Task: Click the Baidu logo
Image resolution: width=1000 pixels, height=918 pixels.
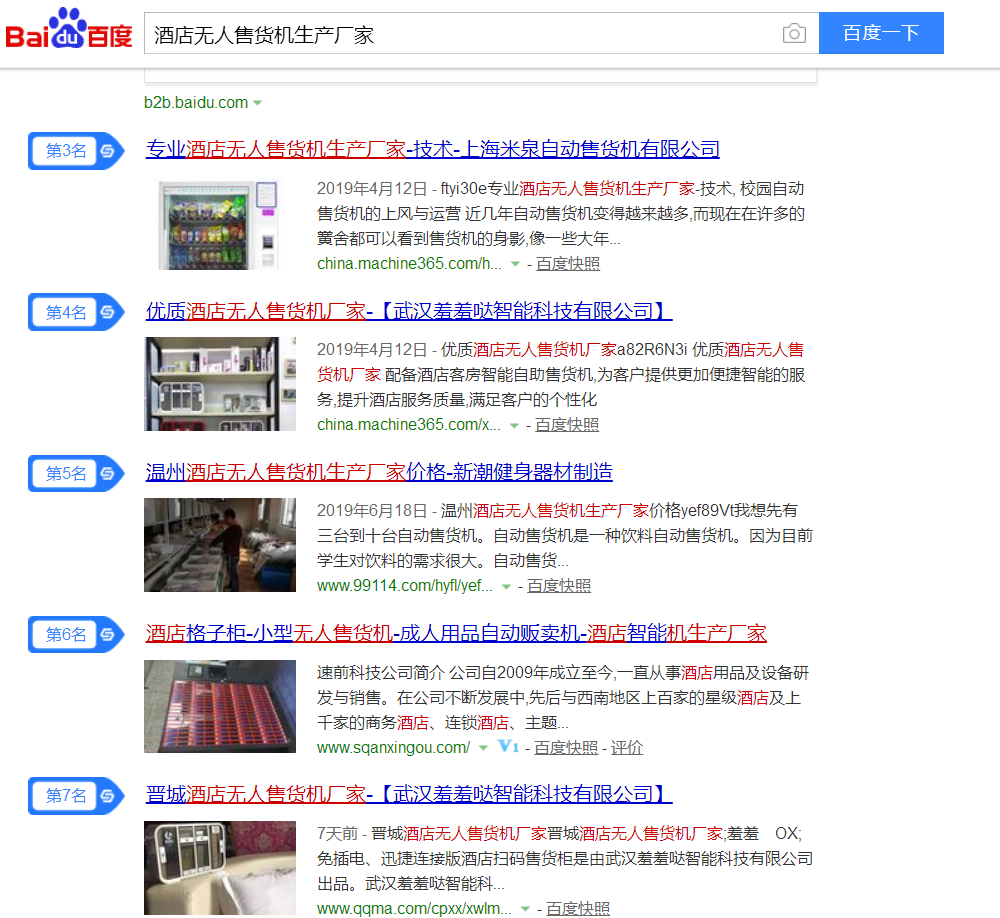Action: tap(69, 29)
